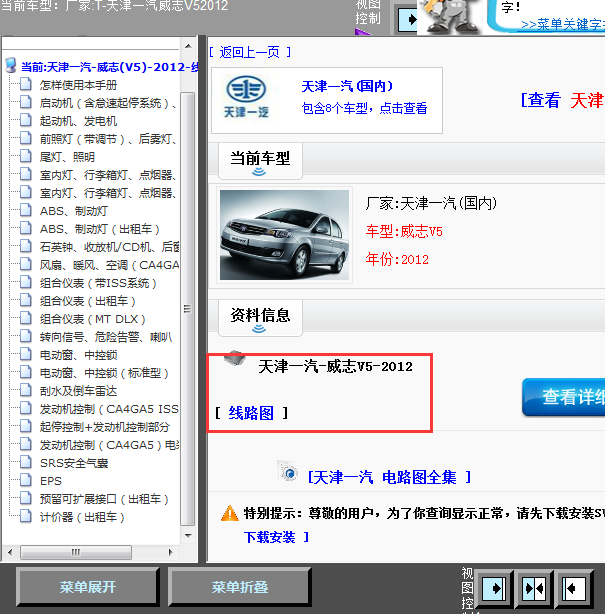The height and width of the screenshot is (614, 605).
Task: Open 组合仪表(MT DLX) tree item
Action: (x=93, y=319)
